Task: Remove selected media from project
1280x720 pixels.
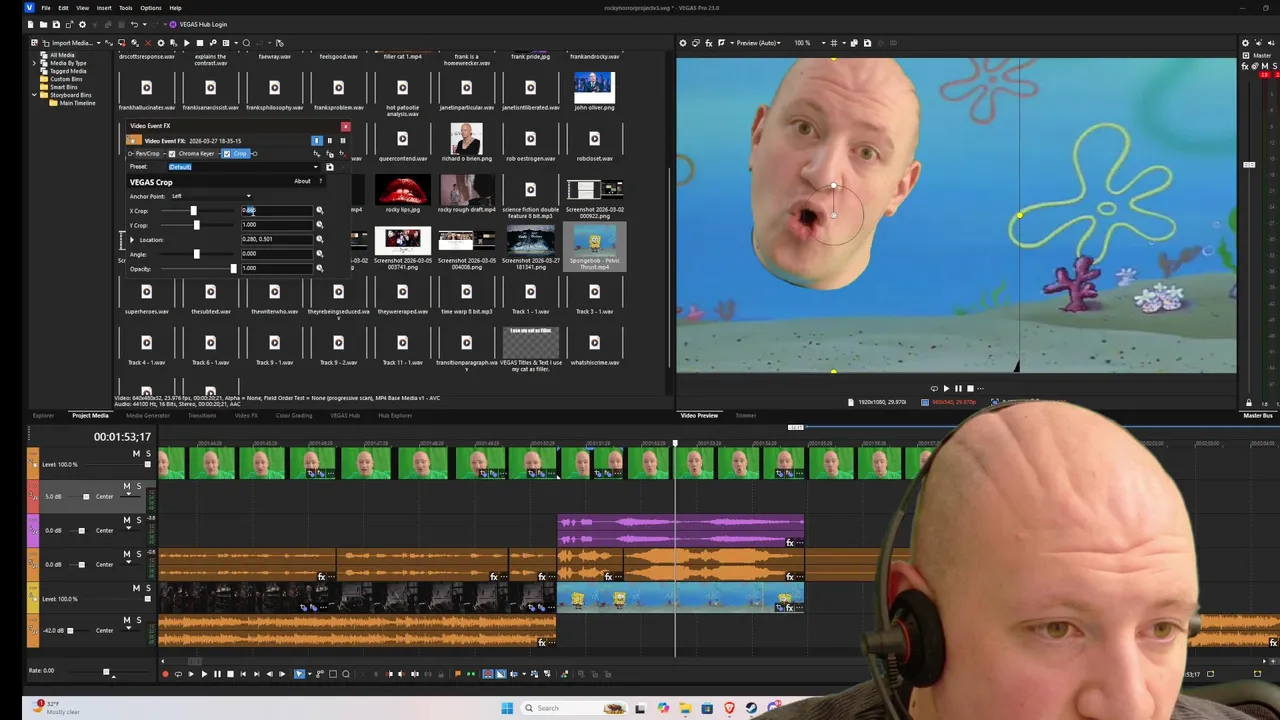Action: (148, 43)
